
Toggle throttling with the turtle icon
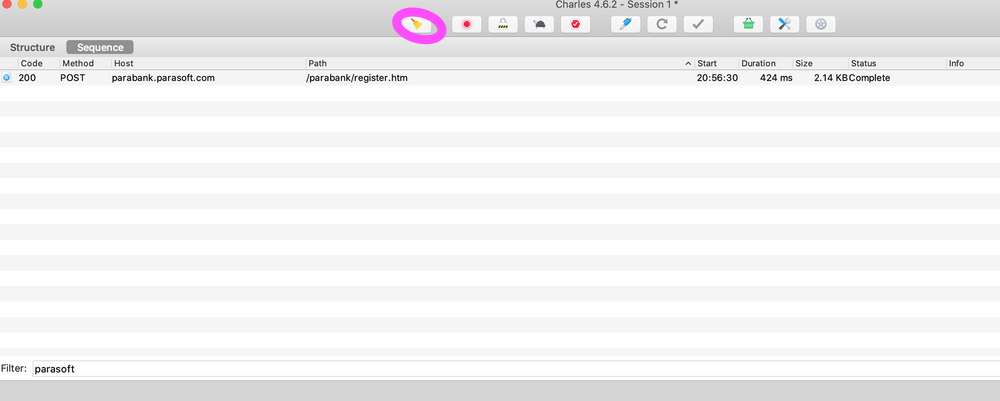(x=540, y=24)
